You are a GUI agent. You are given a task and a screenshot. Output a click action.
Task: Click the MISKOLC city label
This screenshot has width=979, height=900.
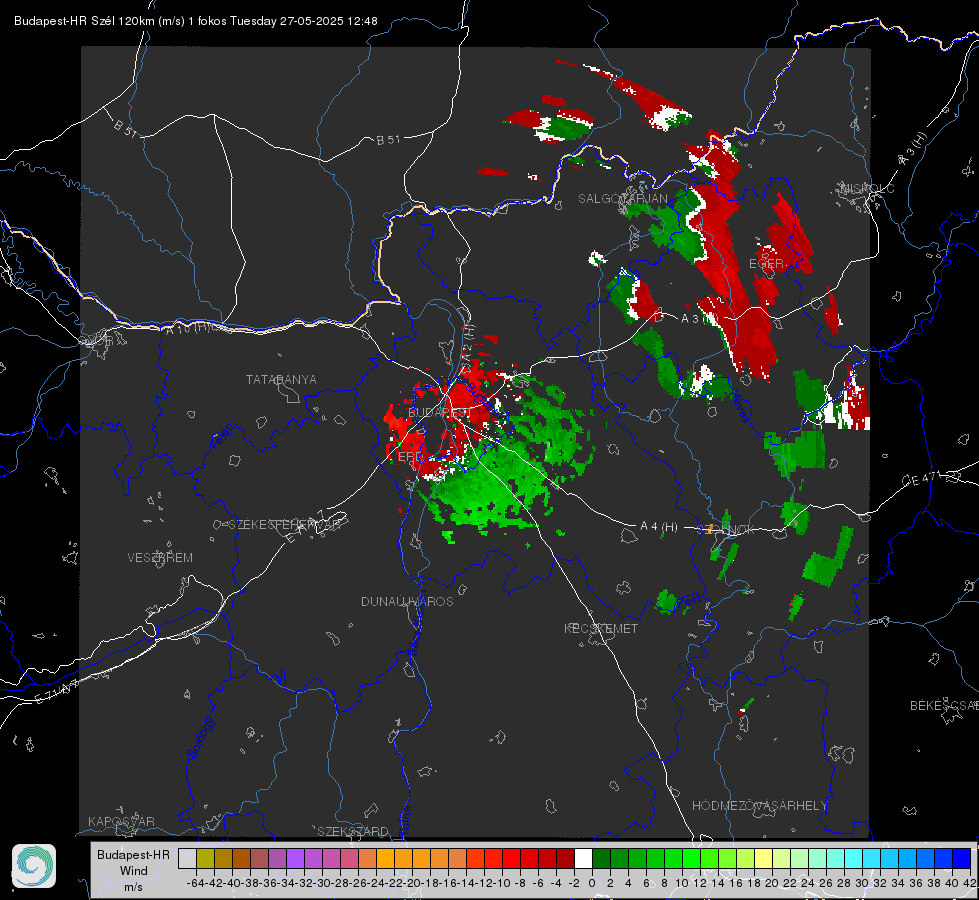[868, 189]
